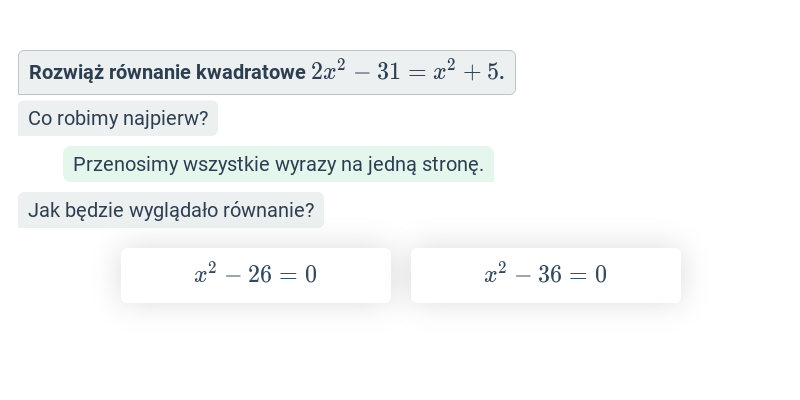The height and width of the screenshot is (400, 800).
Task: Click the 'Co robimy najpierw?' message bubble
Action: [x=118, y=118]
